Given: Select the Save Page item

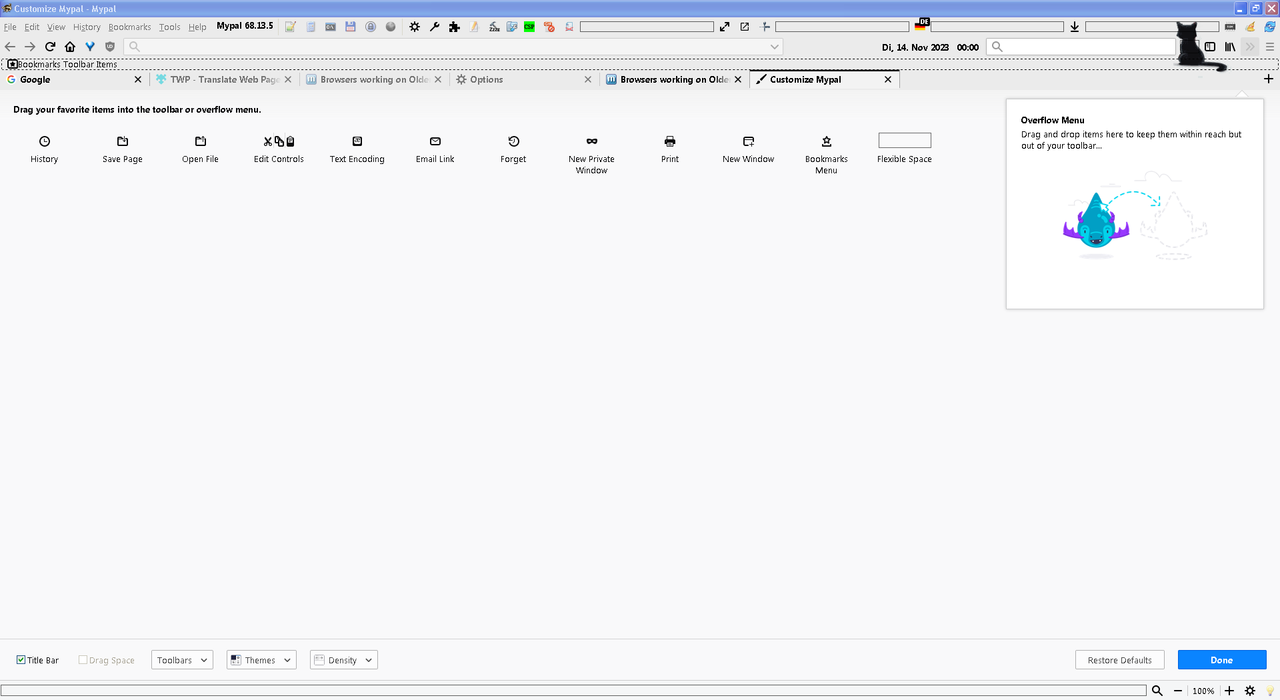Looking at the screenshot, I should pyautogui.click(x=122, y=150).
